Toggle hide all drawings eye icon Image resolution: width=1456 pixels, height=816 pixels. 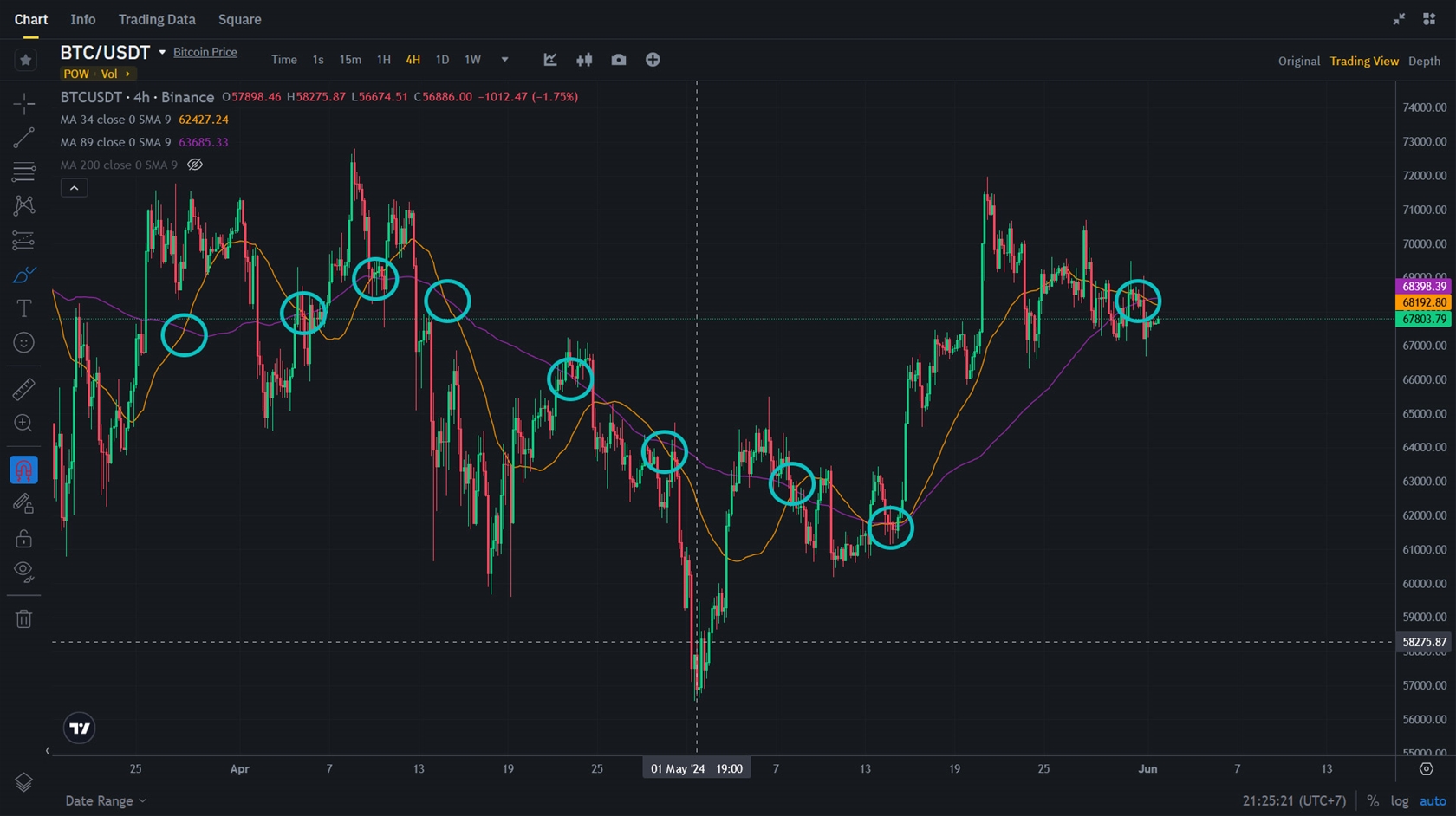pos(24,572)
